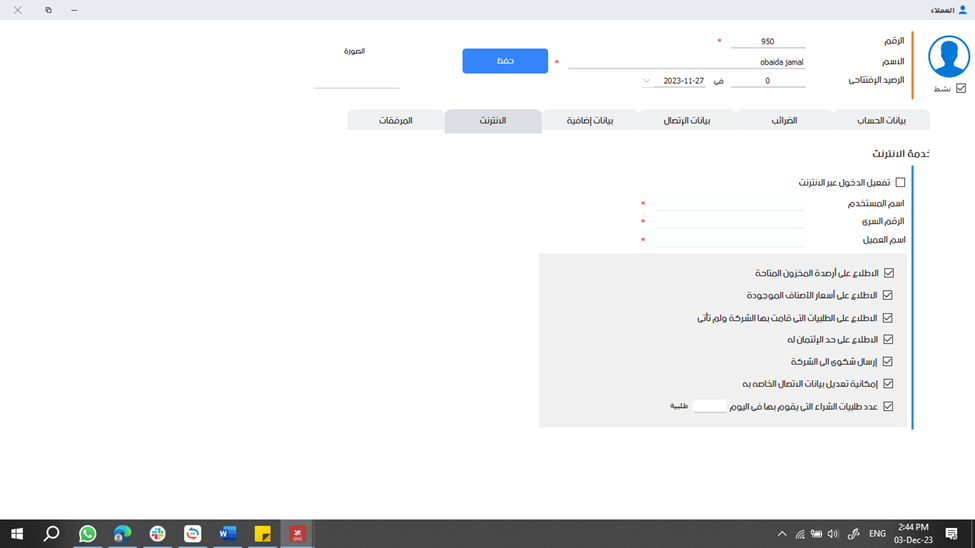Open the blue sync app taskbar icon
Screen dimensions: 975x548
point(193,534)
